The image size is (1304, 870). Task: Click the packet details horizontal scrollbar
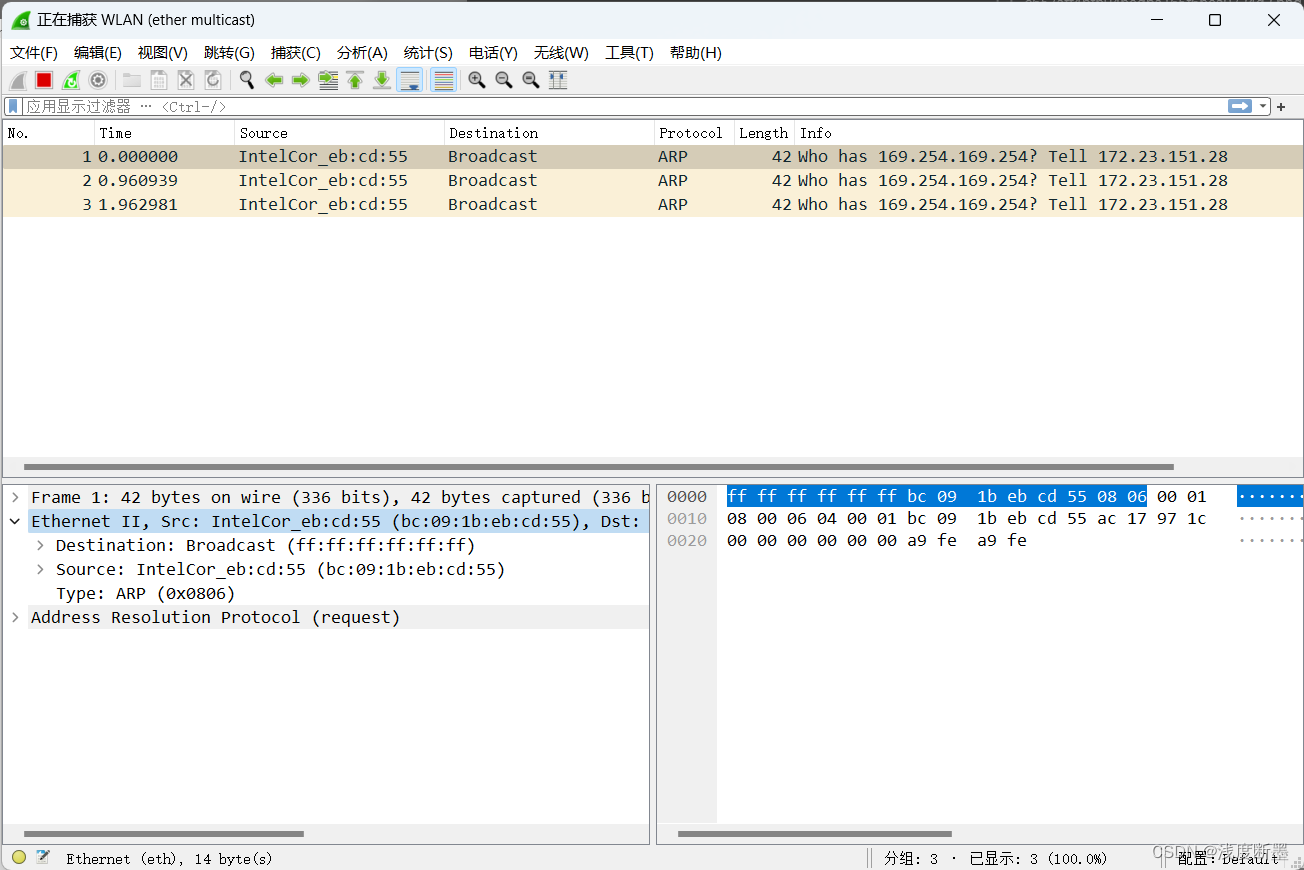click(163, 834)
